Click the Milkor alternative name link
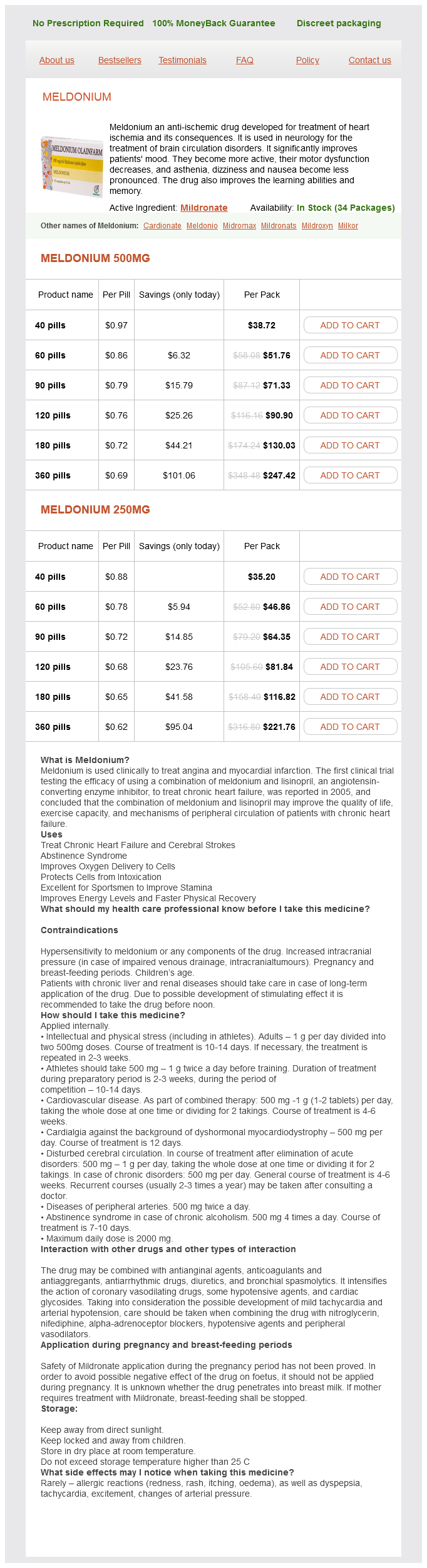This screenshot has width=427, height=1568. pyautogui.click(x=348, y=226)
